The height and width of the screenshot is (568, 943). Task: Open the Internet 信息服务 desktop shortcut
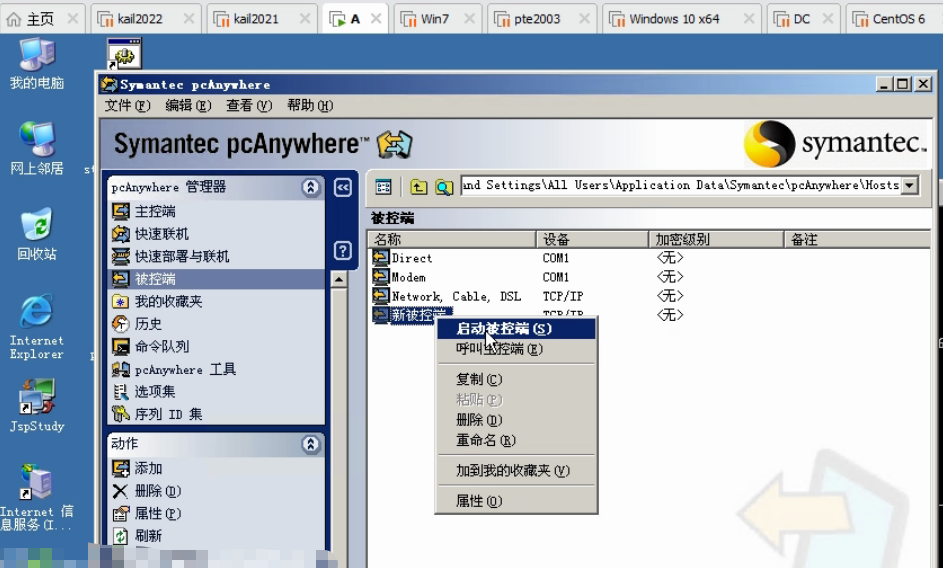37,498
